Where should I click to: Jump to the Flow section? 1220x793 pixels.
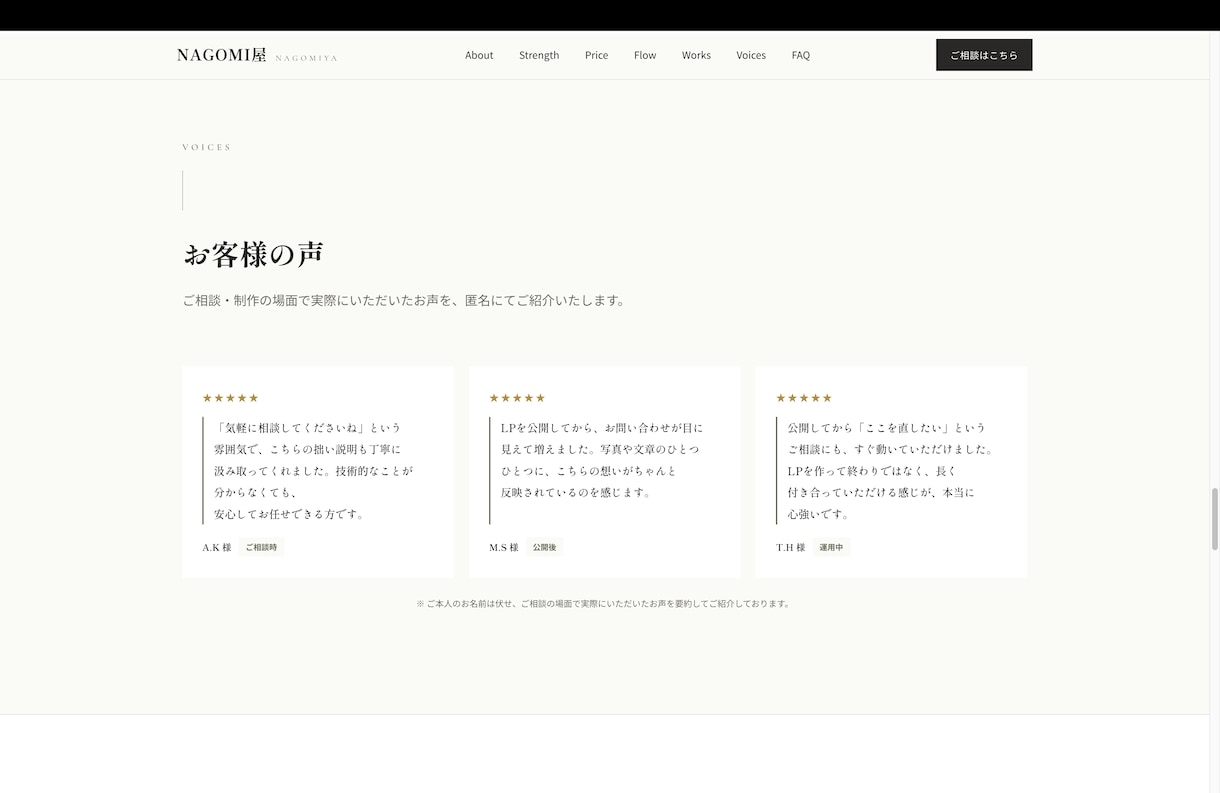tap(645, 55)
